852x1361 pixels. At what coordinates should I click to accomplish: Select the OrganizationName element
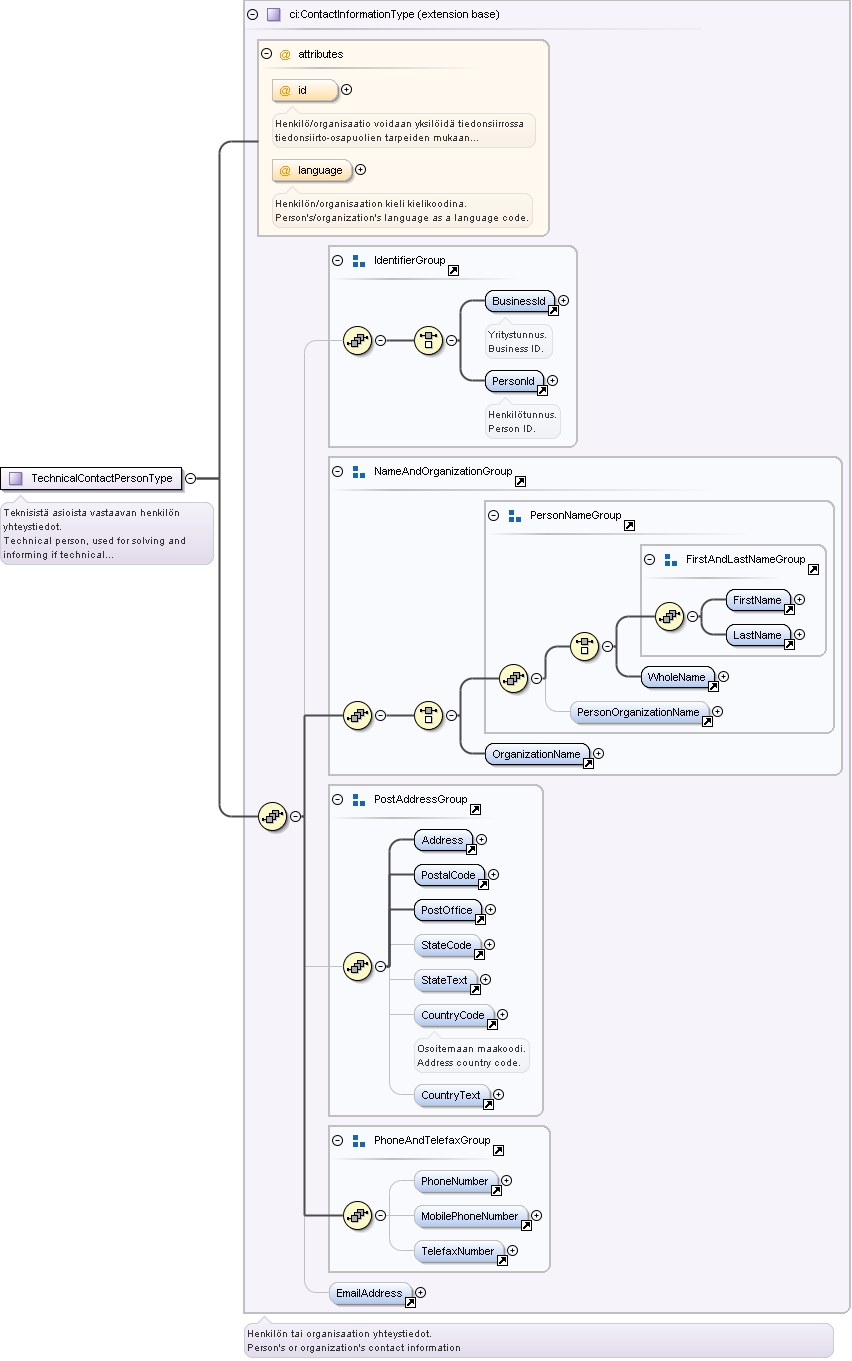[537, 755]
